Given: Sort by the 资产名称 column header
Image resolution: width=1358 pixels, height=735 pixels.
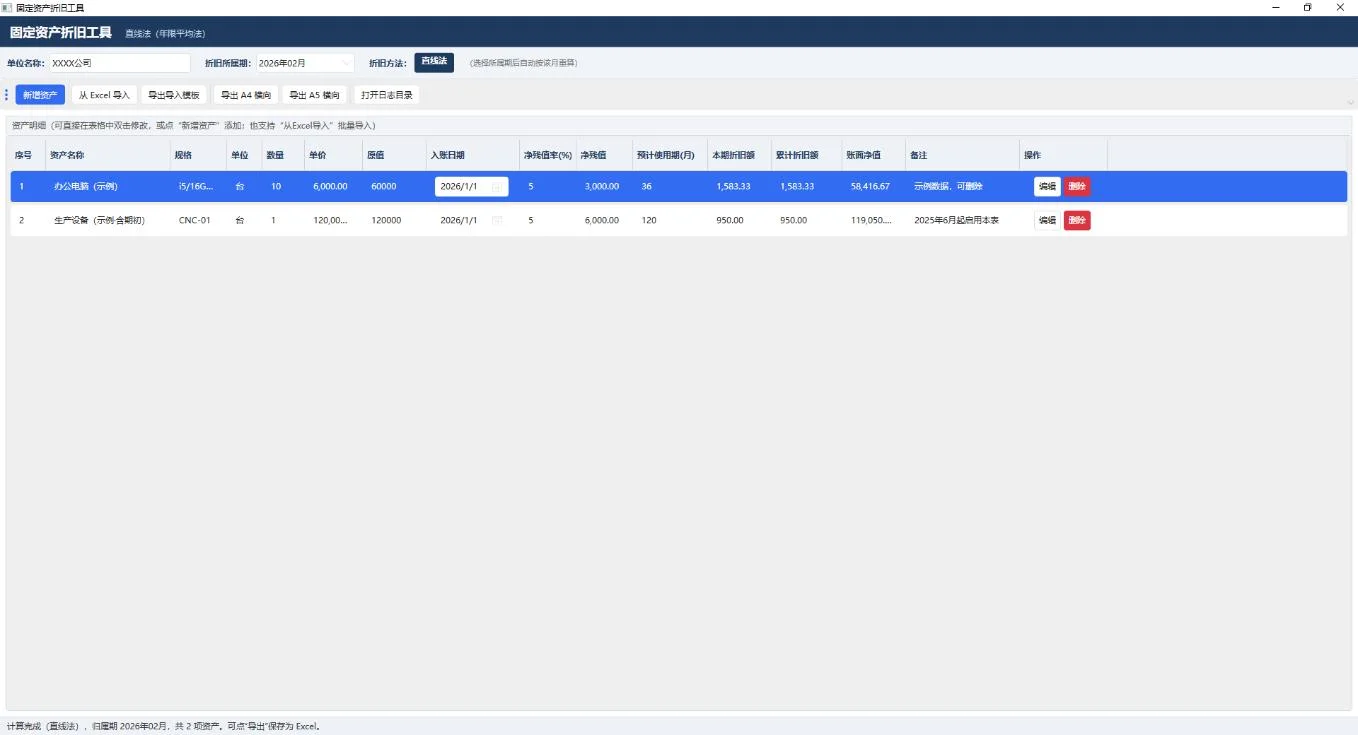Looking at the screenshot, I should [107, 155].
